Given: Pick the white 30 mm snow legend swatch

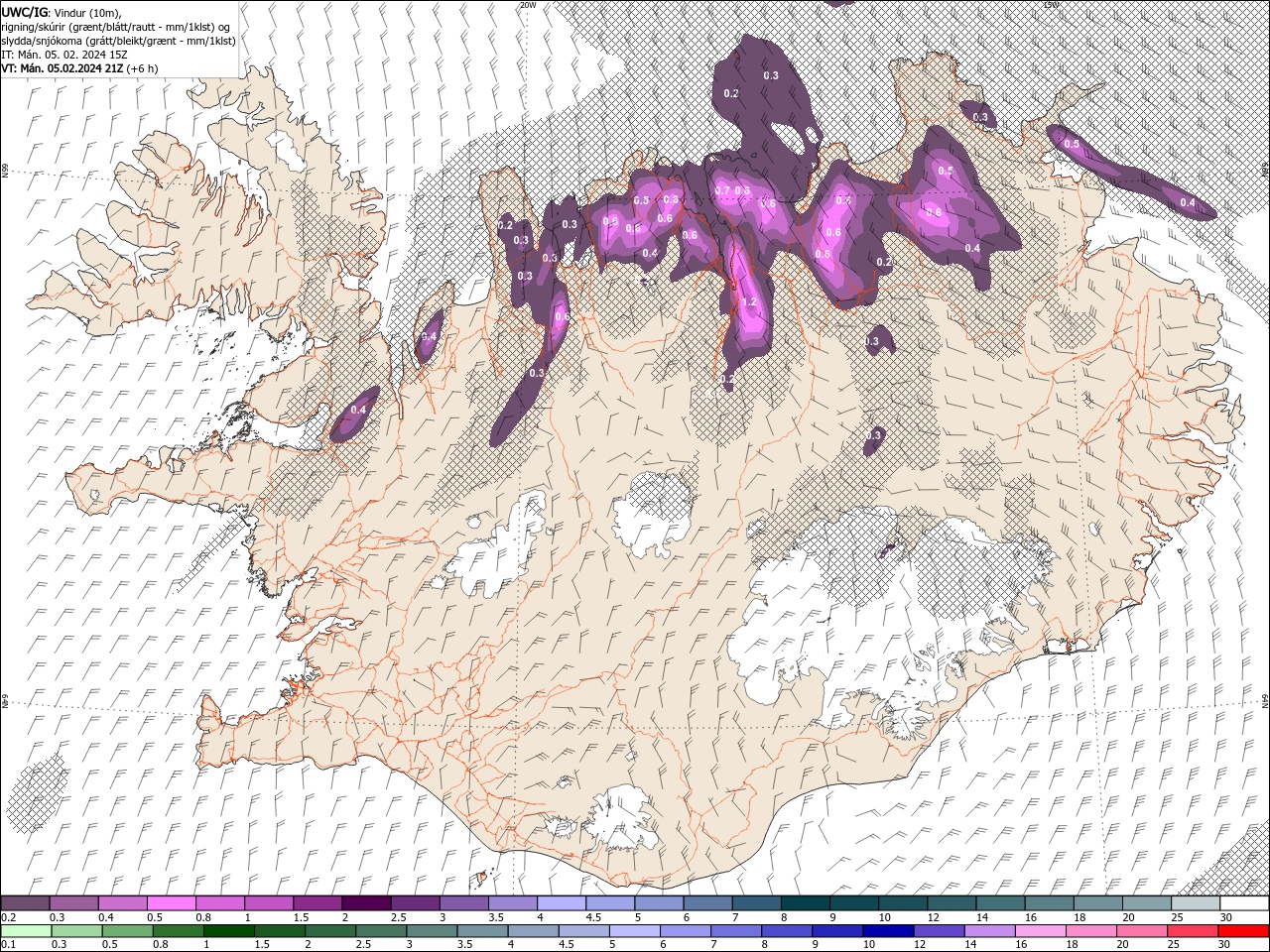Looking at the screenshot, I should click(1244, 903).
